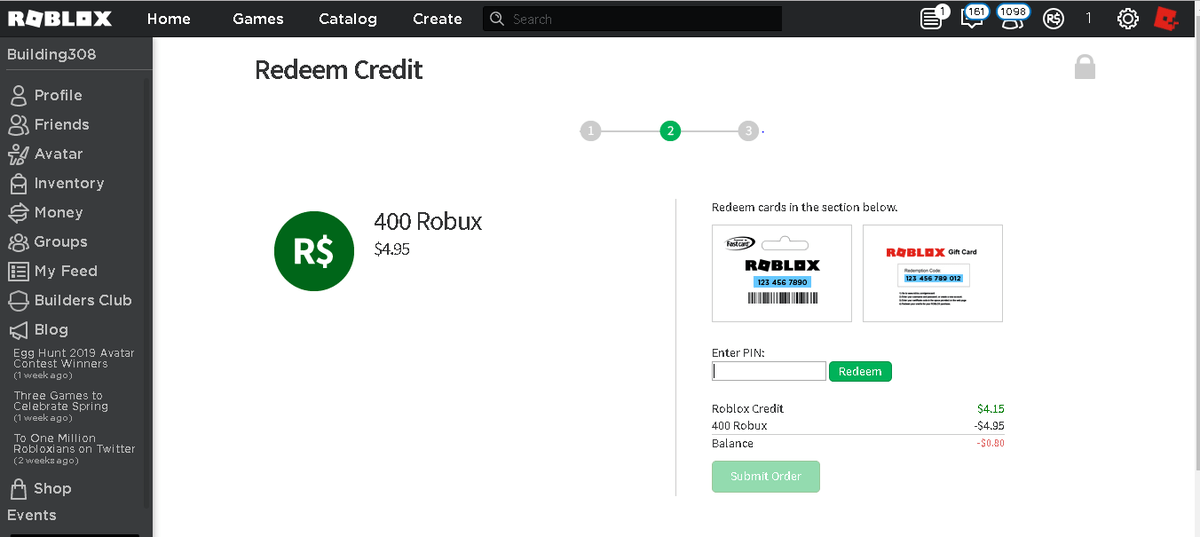1200x537 pixels.
Task: Open Money page from sidebar
Action: [58, 212]
